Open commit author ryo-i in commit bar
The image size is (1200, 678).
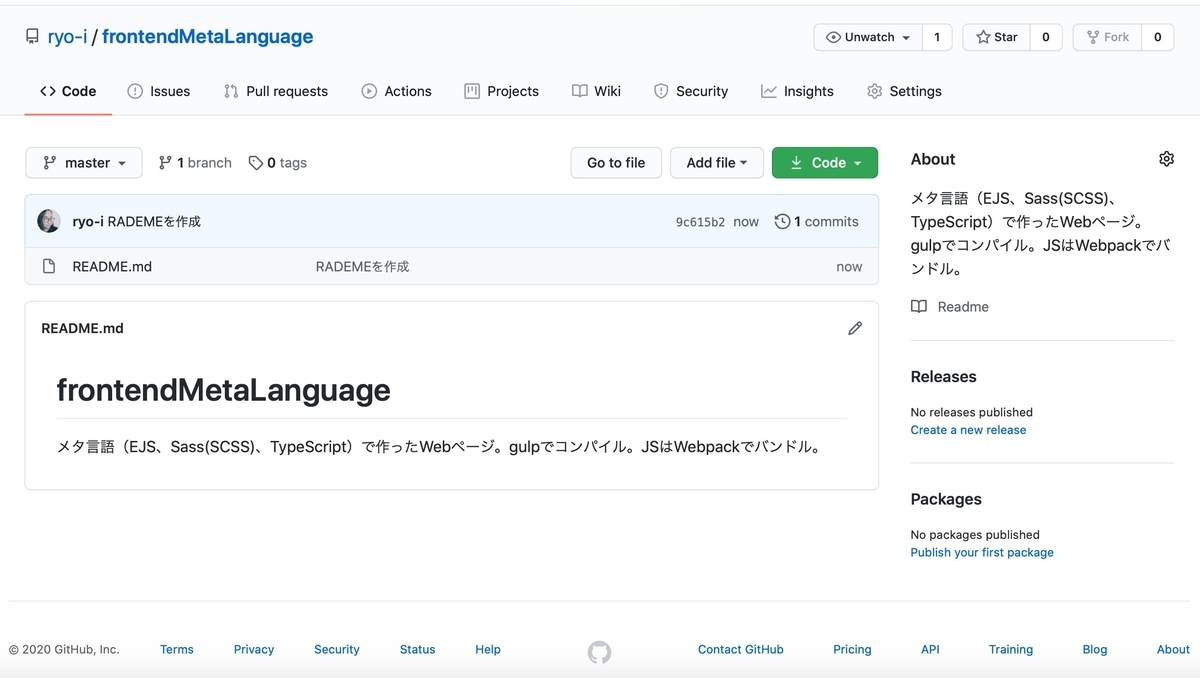(88, 222)
